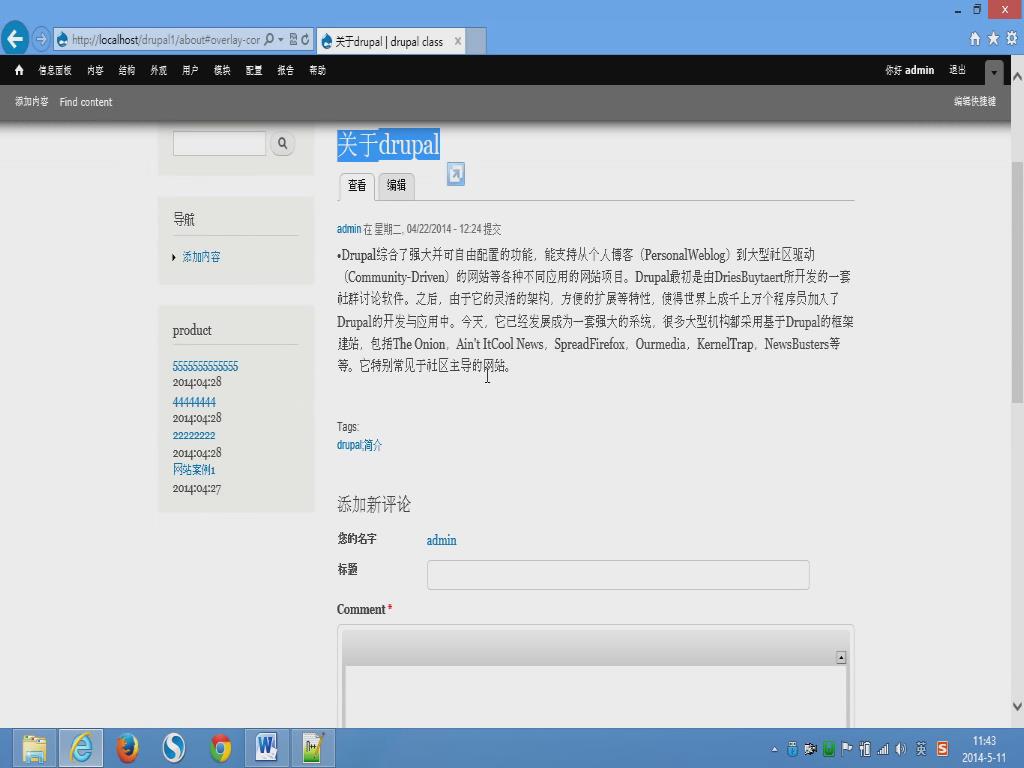
Task: Click the sidebar search magnifier button
Action: (282, 143)
